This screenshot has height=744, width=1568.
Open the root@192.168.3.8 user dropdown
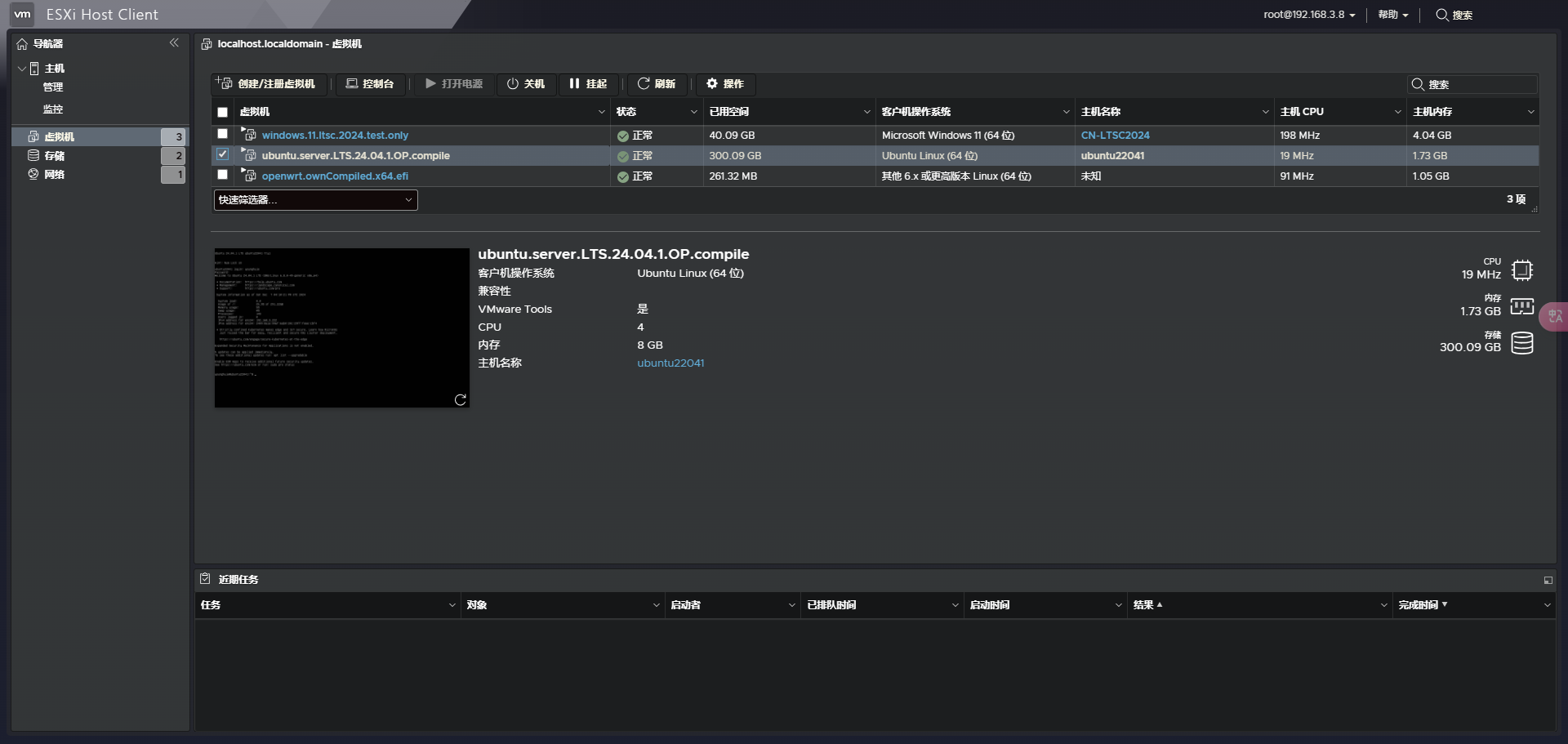[1309, 15]
